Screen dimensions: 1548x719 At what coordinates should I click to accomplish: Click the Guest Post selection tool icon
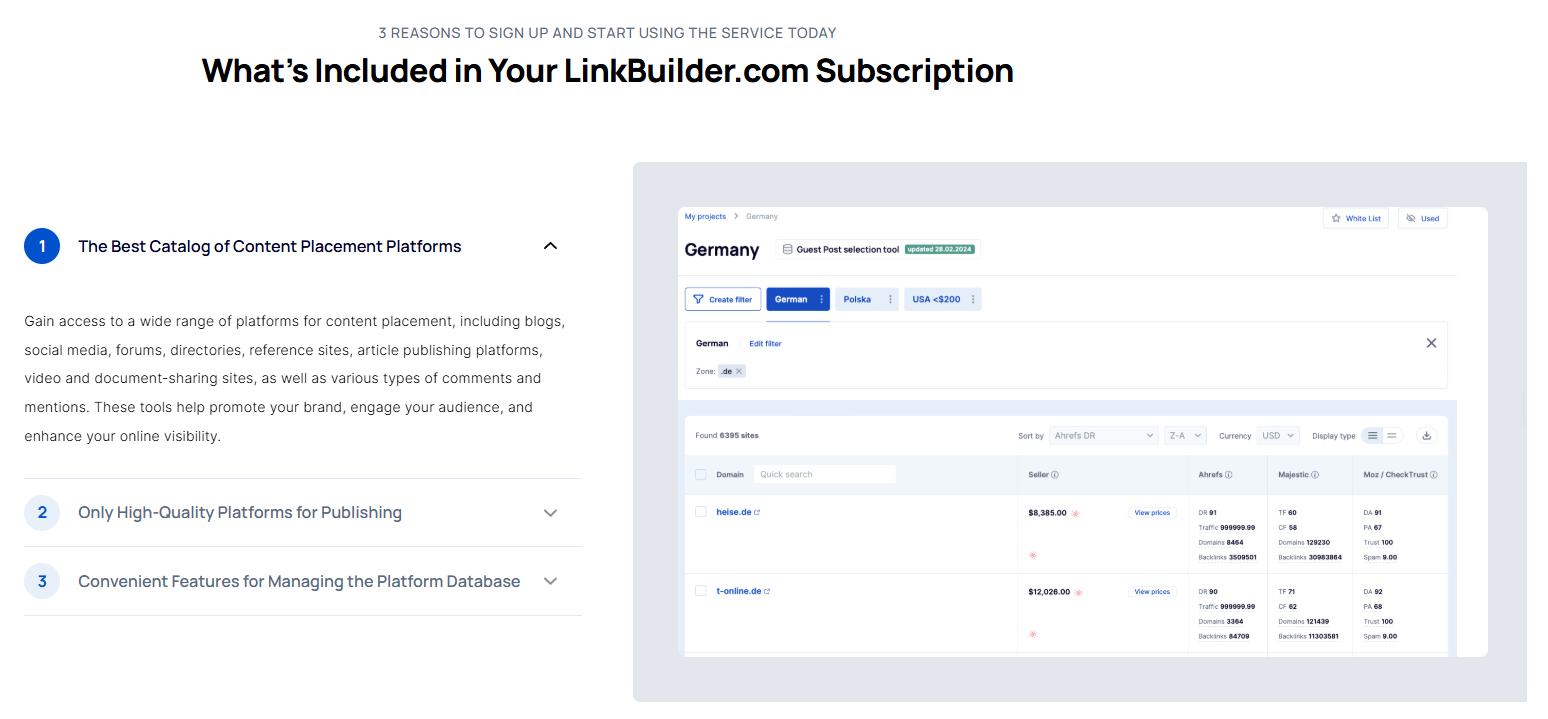787,249
